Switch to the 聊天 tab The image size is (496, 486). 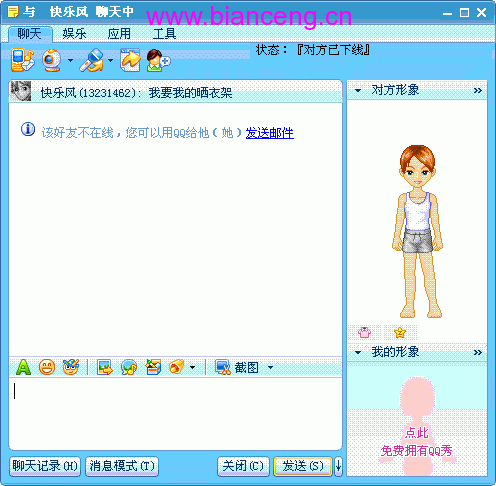tap(30, 34)
